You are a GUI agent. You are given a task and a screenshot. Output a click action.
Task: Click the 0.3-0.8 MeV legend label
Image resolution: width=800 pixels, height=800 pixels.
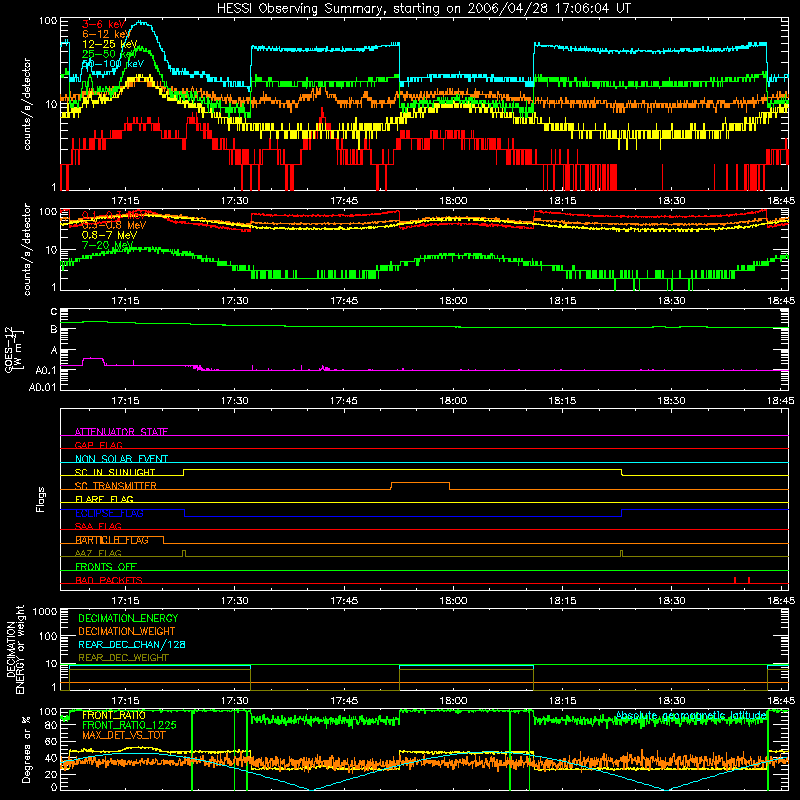pyautogui.click(x=114, y=225)
